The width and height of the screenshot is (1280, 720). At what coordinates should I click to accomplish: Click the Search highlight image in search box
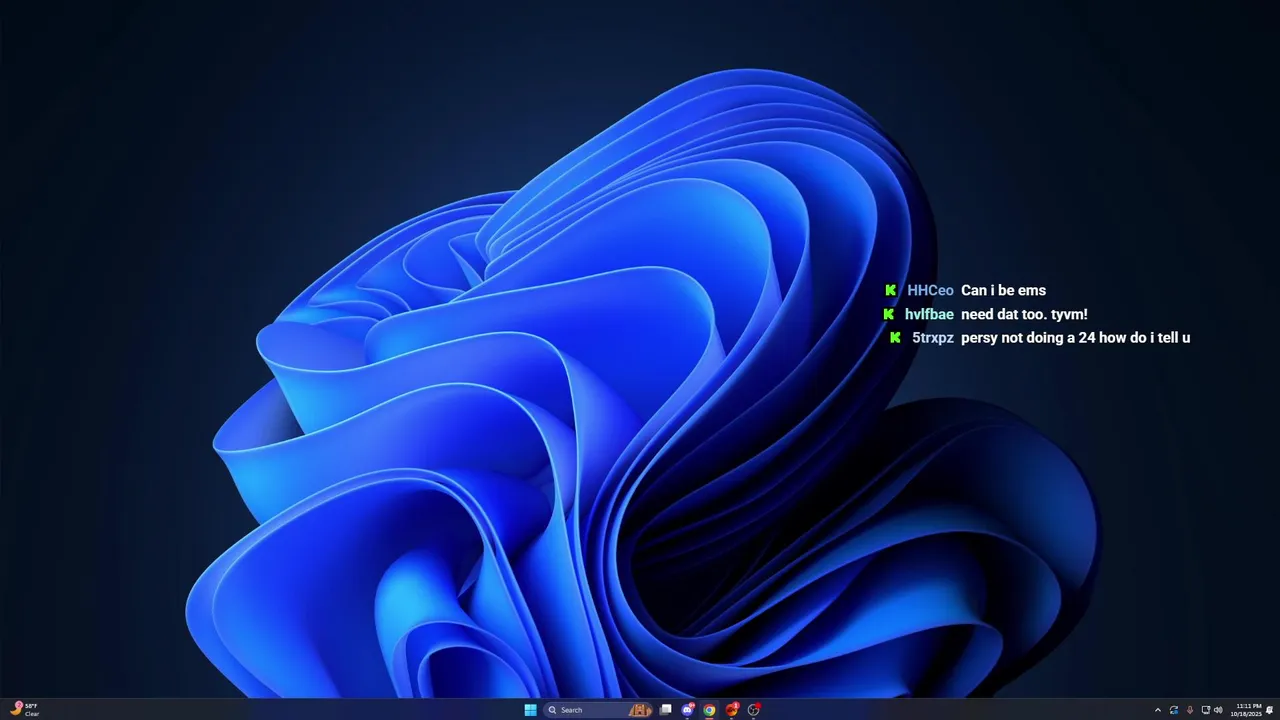point(639,710)
